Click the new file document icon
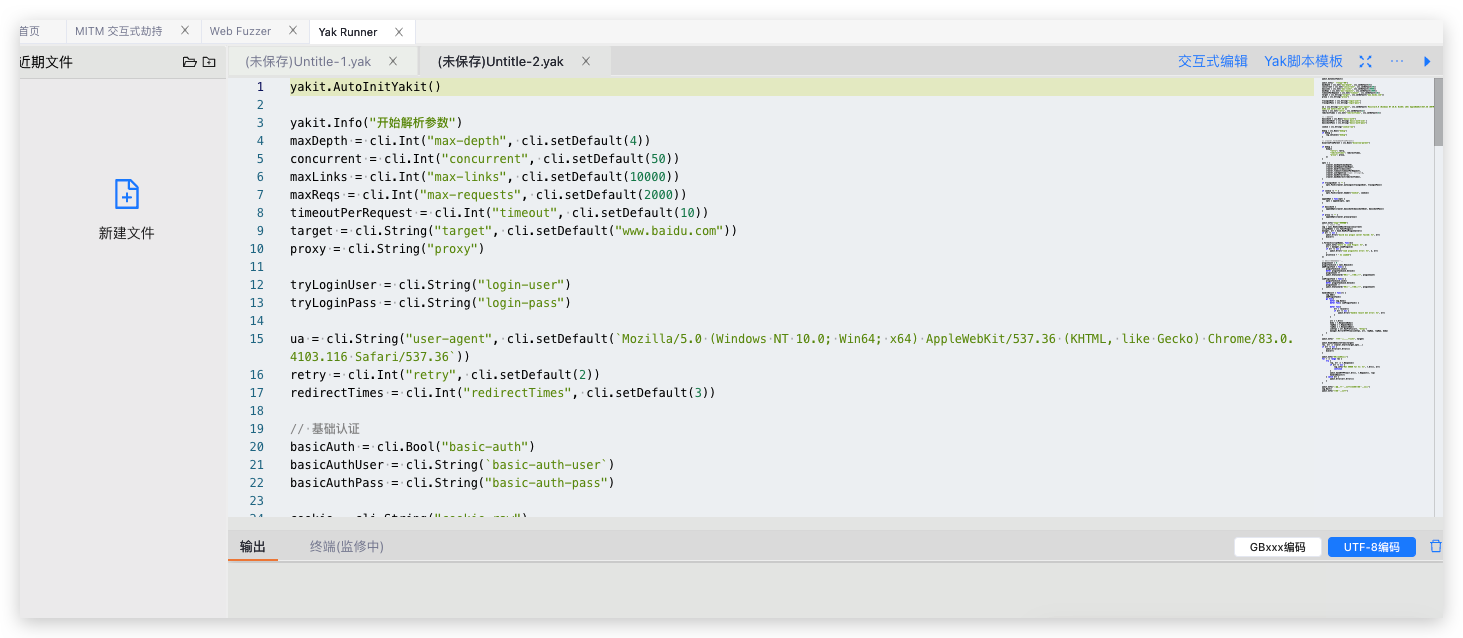The width and height of the screenshot is (1463, 638). click(x=126, y=194)
